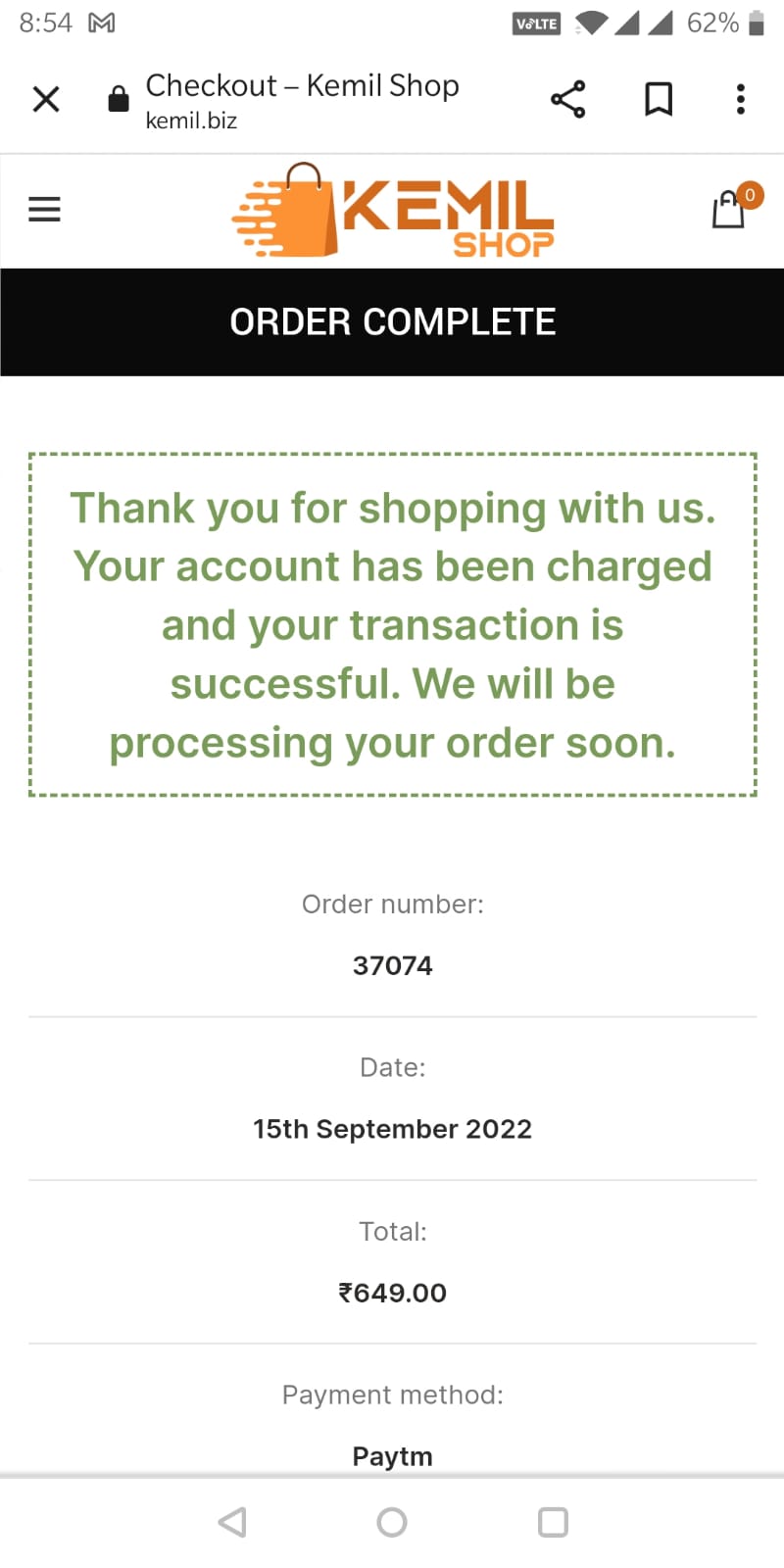The width and height of the screenshot is (784, 1568).
Task: Tap the lock icon for site security
Action: click(119, 99)
